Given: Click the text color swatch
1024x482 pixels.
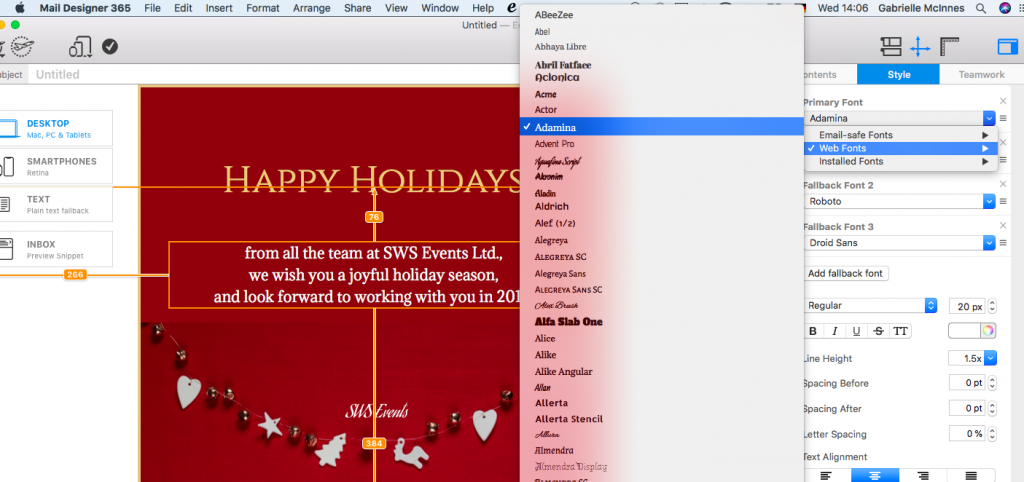Looking at the screenshot, I should (x=964, y=330).
